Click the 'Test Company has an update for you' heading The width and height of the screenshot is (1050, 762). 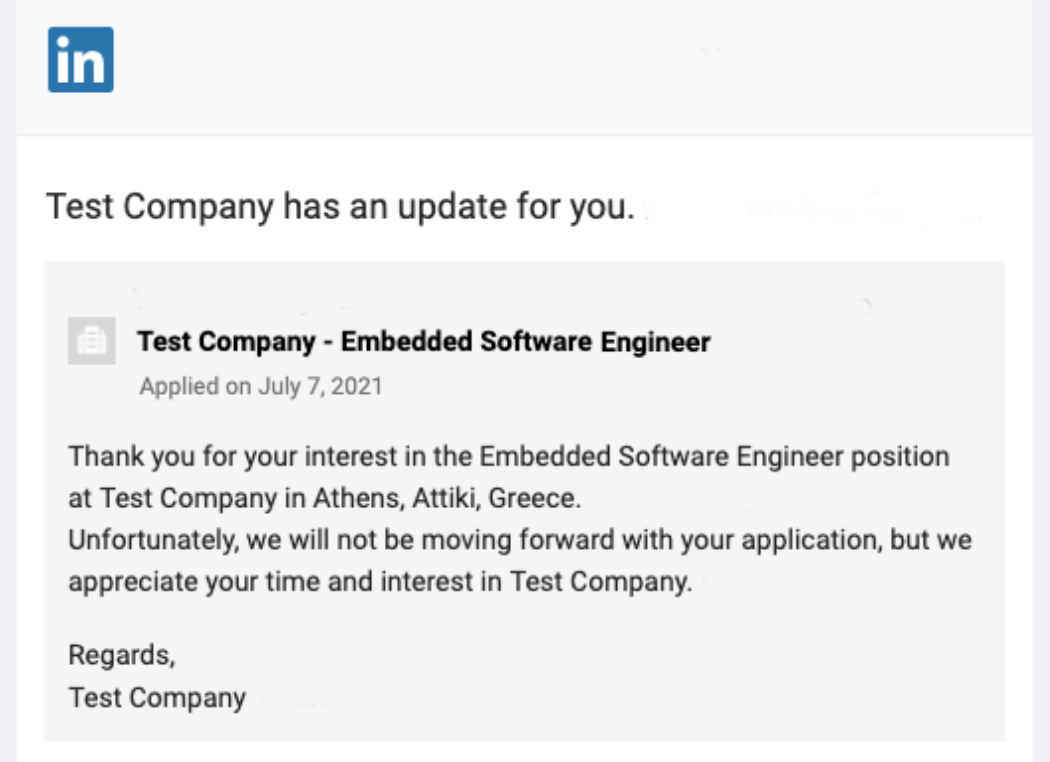coord(340,206)
